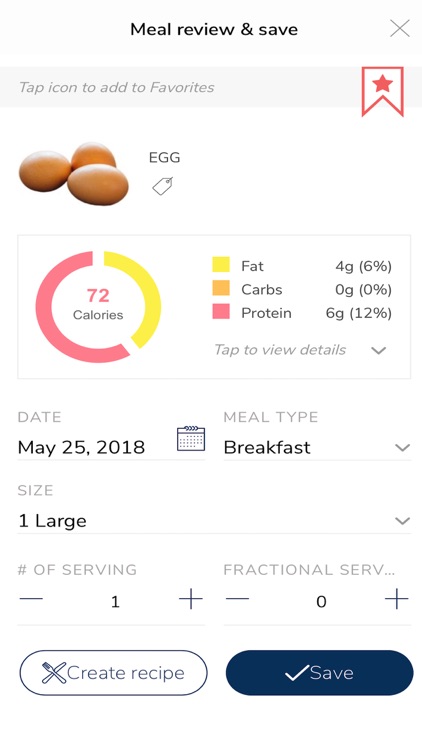Open the 1 Large size dropdown
422x750 pixels.
(214, 520)
